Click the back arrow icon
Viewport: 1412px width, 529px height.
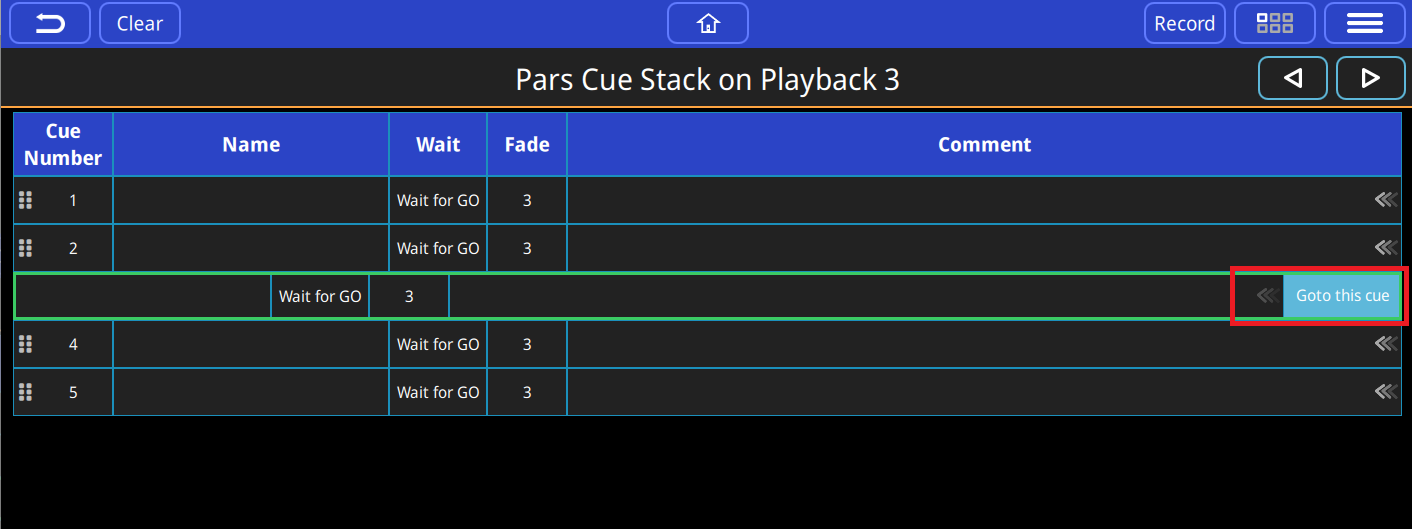point(50,23)
